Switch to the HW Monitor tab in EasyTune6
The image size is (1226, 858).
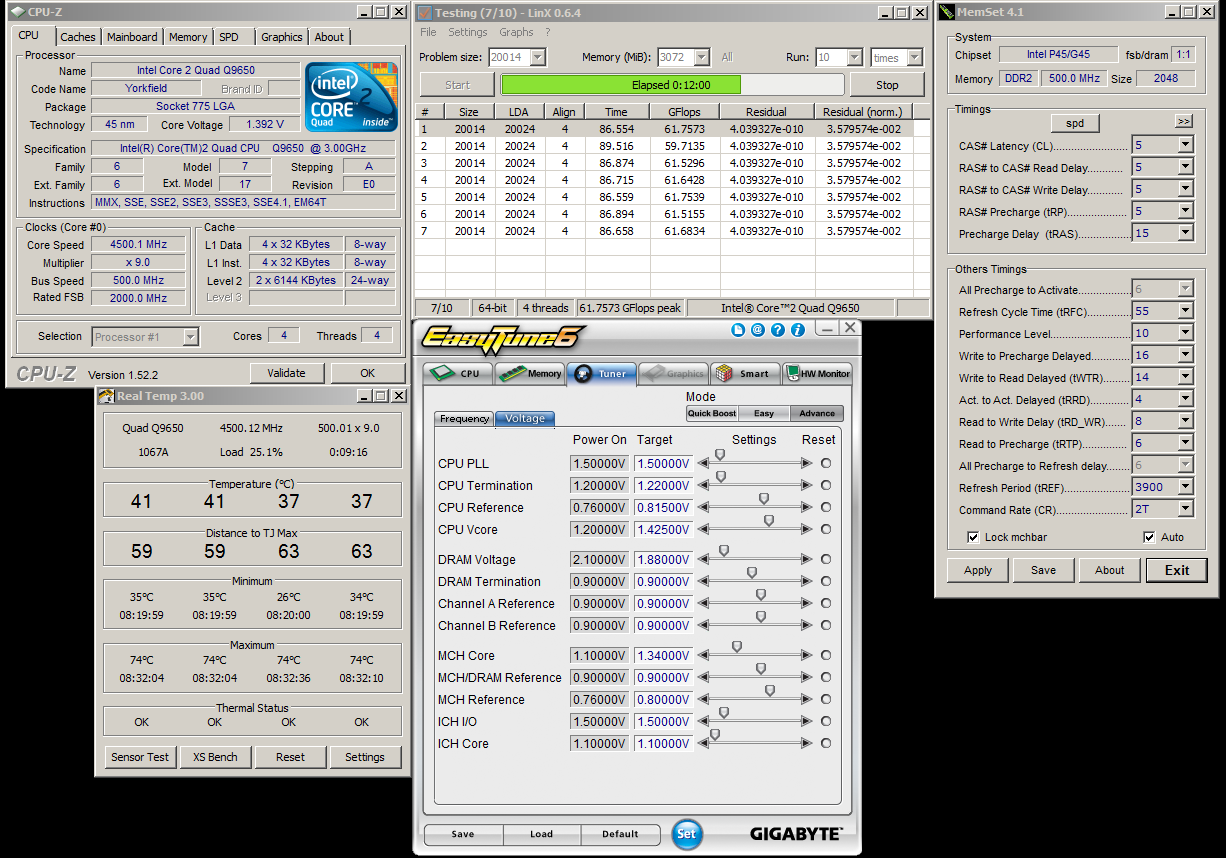(818, 373)
